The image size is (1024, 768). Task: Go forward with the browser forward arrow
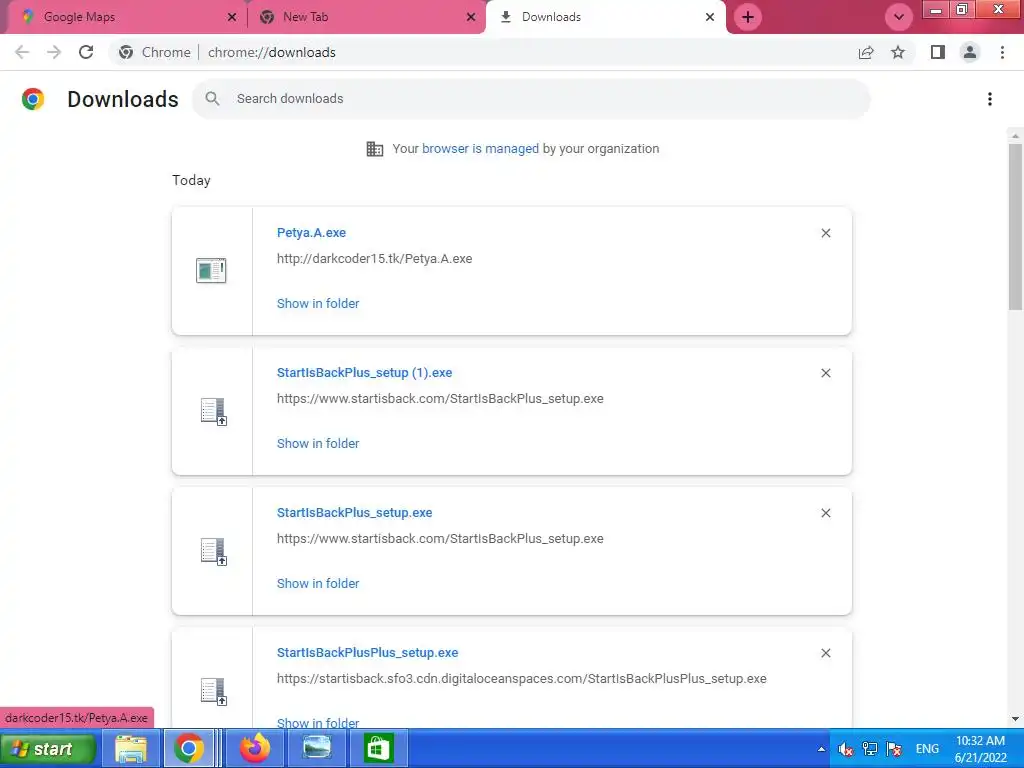54,52
